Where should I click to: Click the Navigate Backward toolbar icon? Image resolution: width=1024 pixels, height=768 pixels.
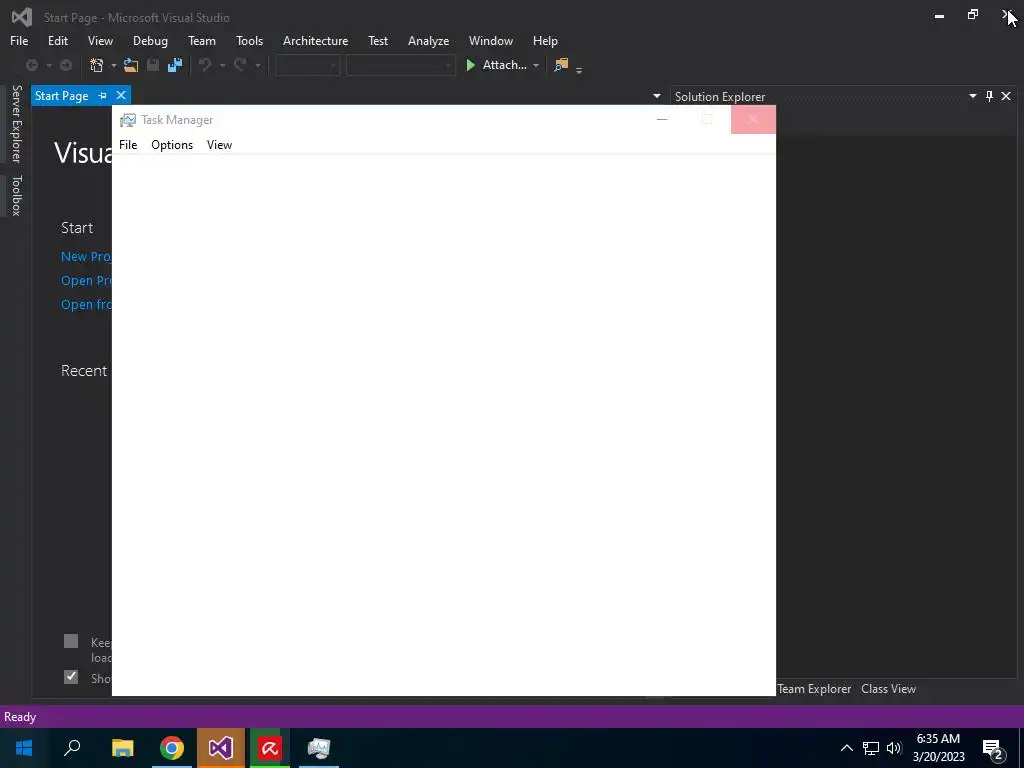point(31,65)
